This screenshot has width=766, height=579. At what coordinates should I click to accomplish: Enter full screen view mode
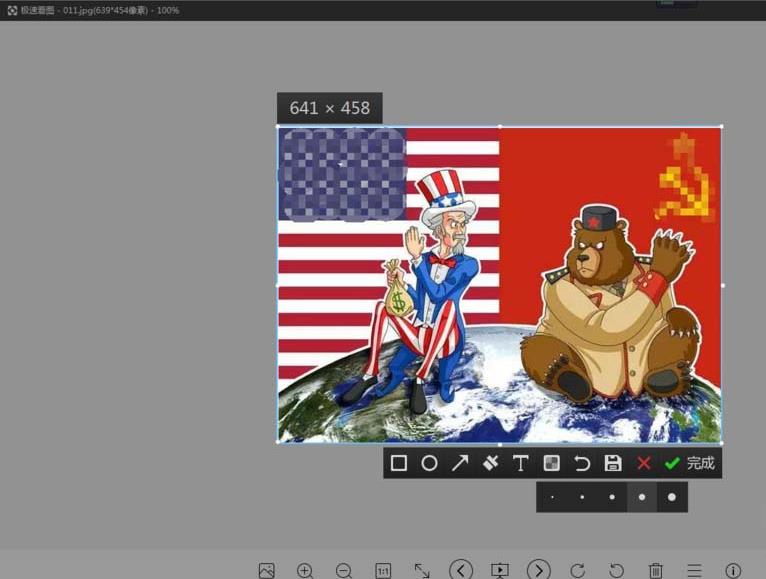pyautogui.click(x=422, y=571)
